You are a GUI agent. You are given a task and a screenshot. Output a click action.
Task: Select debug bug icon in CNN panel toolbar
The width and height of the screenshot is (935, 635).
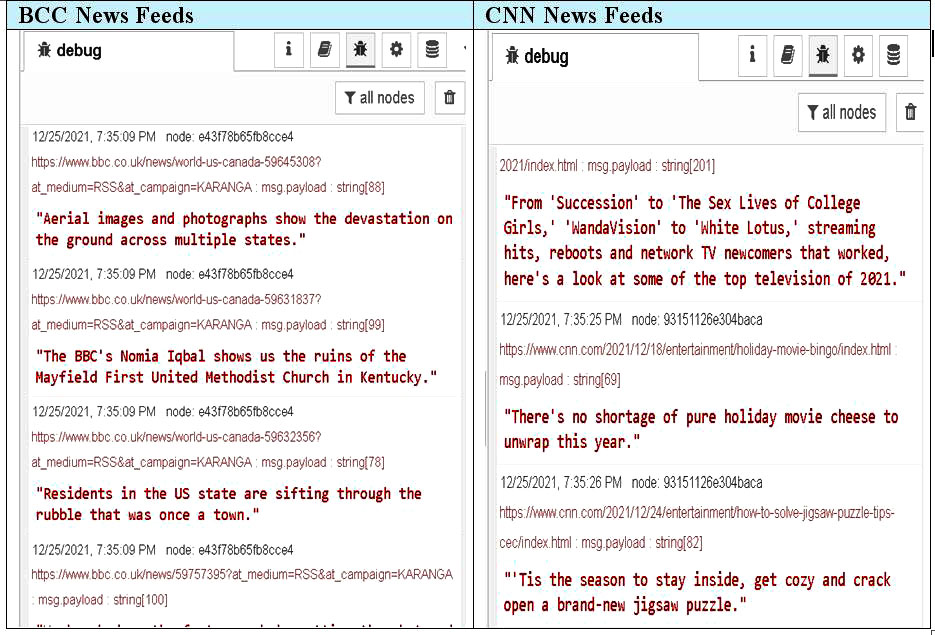tap(823, 55)
